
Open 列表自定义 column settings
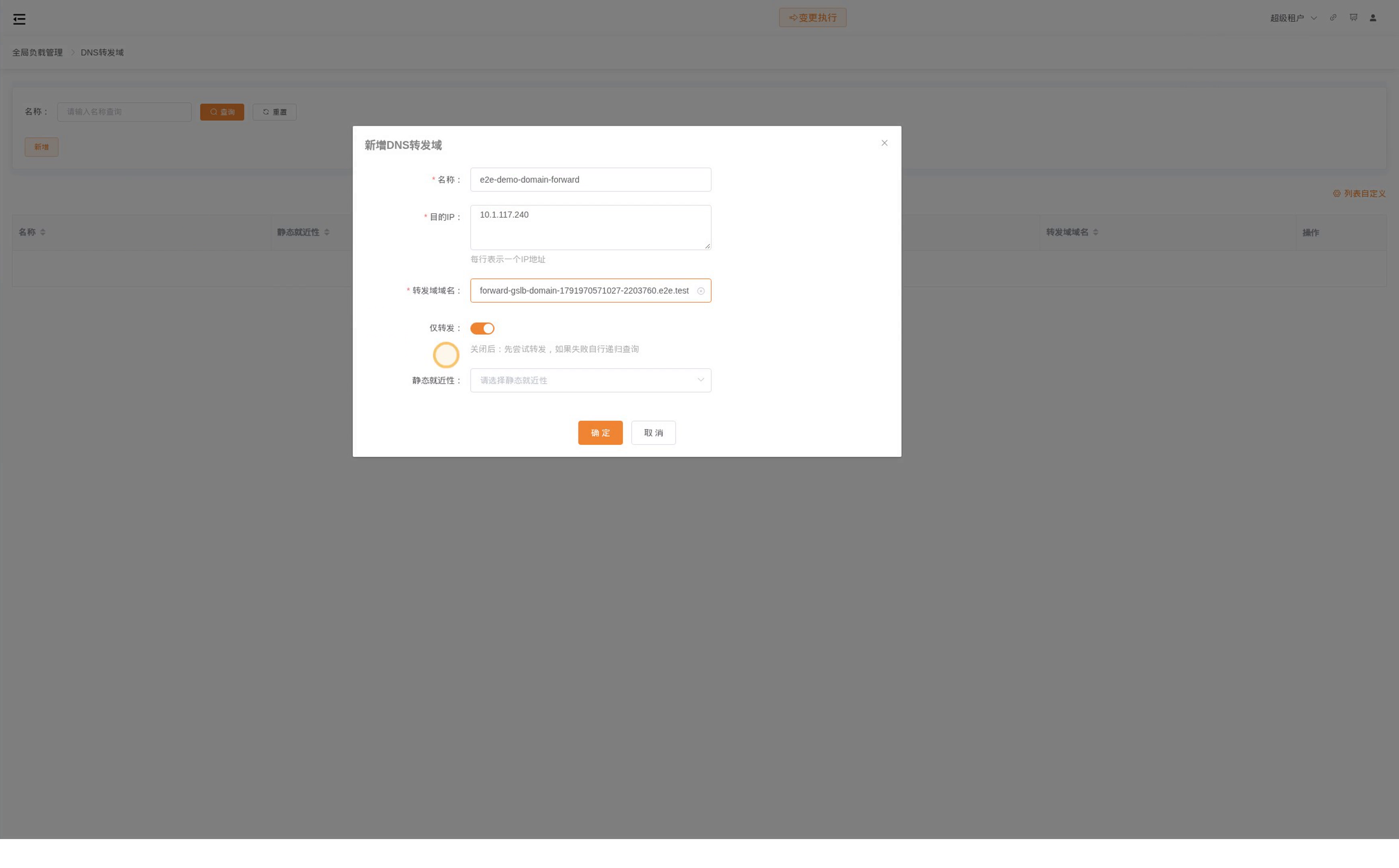[x=1359, y=193]
